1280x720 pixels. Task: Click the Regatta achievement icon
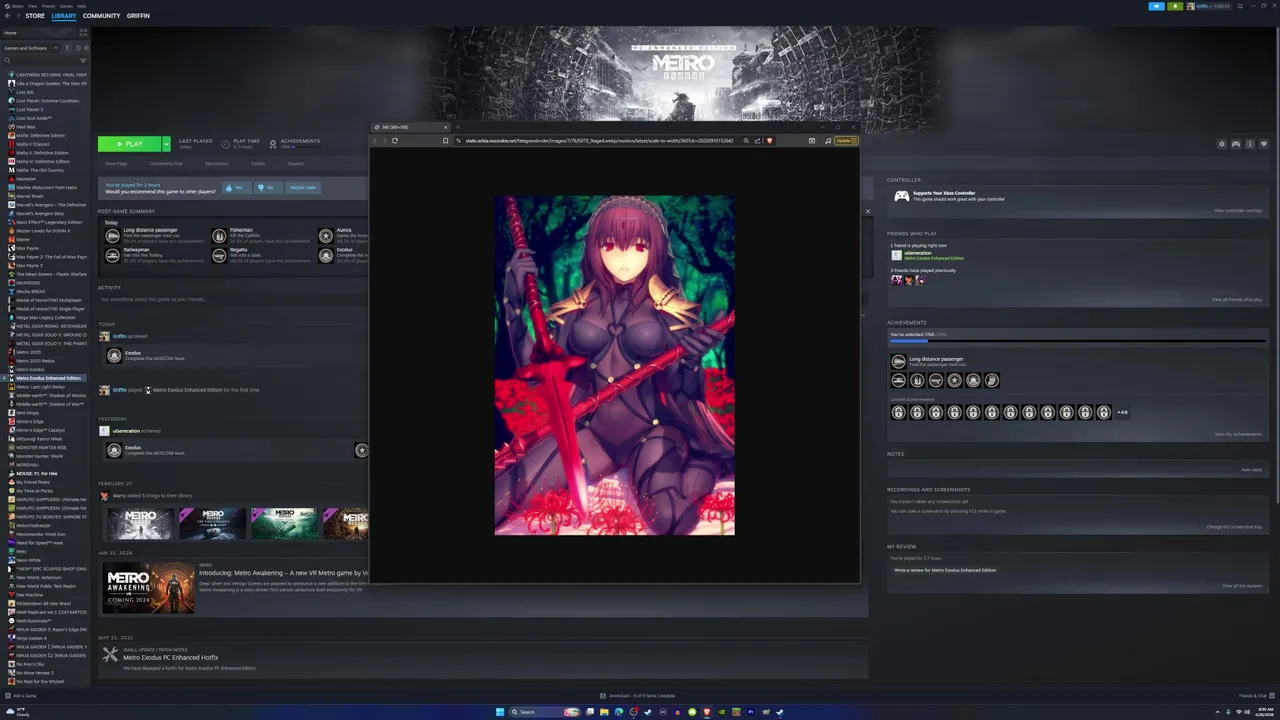(x=219, y=255)
